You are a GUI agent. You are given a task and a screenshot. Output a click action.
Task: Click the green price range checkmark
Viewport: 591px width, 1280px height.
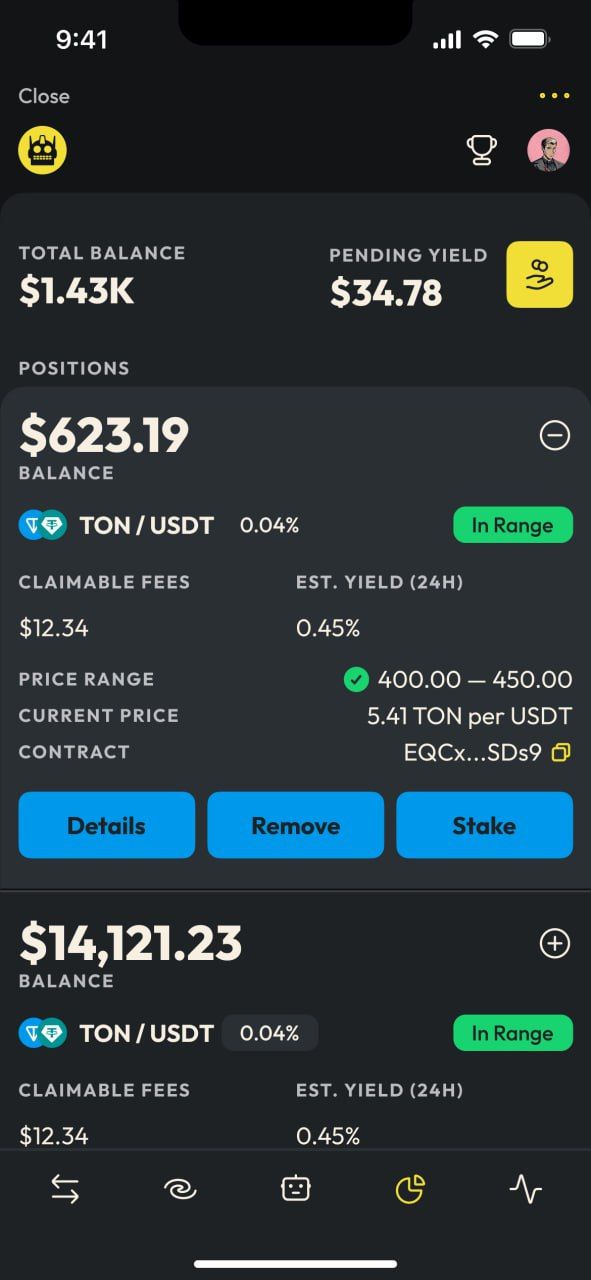coord(355,680)
